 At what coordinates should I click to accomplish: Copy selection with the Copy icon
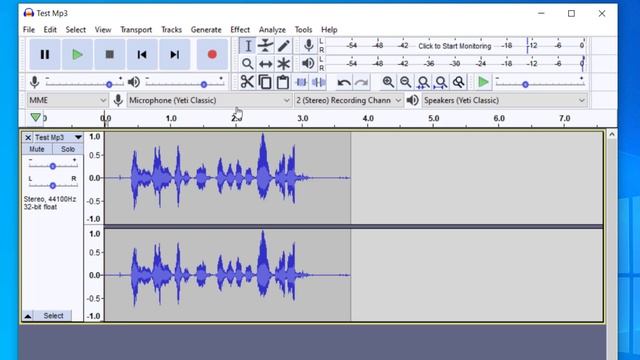(265, 82)
